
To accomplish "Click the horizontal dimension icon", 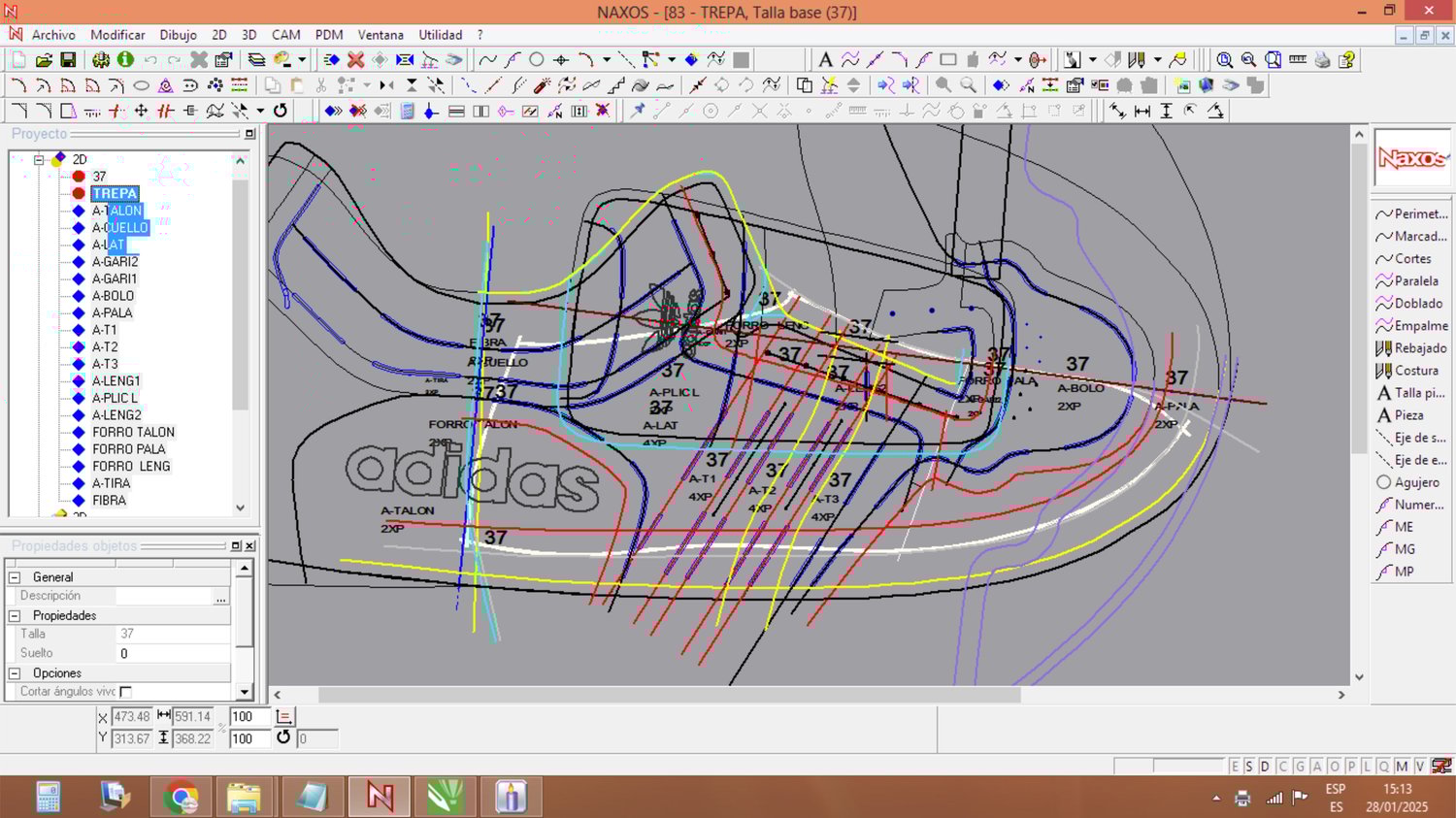I will [1142, 111].
